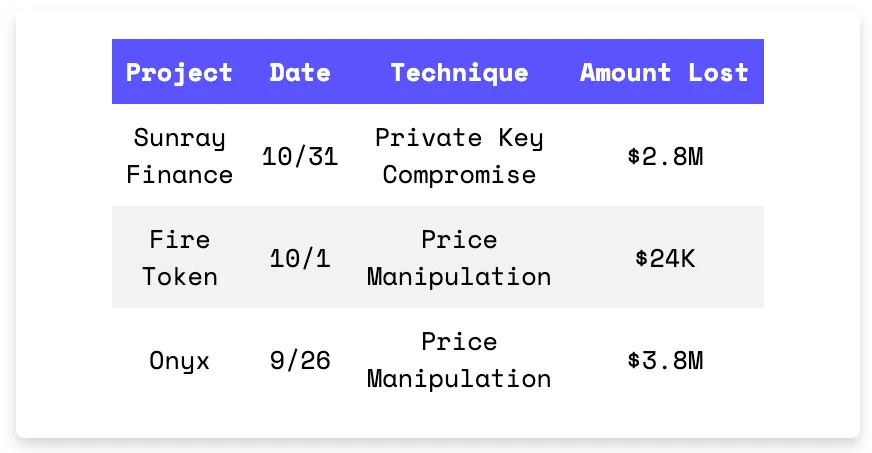Click the Date column header
The width and height of the screenshot is (872, 453).
pyautogui.click(x=300, y=73)
